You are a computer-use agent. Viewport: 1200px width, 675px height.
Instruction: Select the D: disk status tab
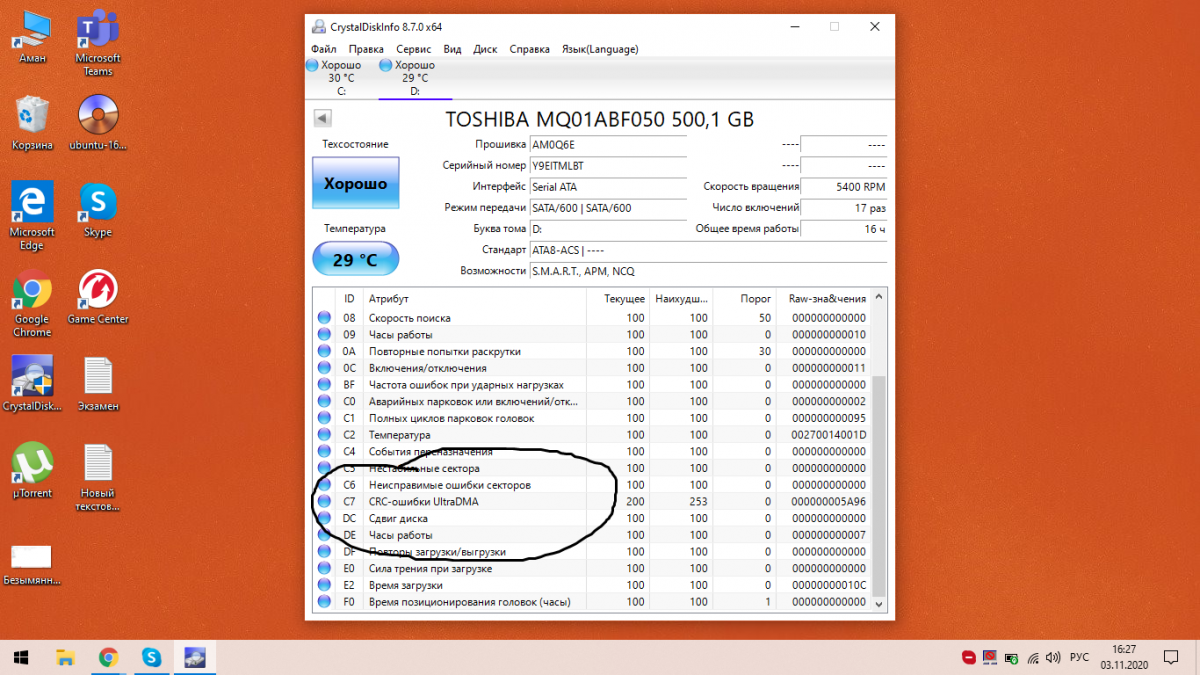(x=414, y=77)
